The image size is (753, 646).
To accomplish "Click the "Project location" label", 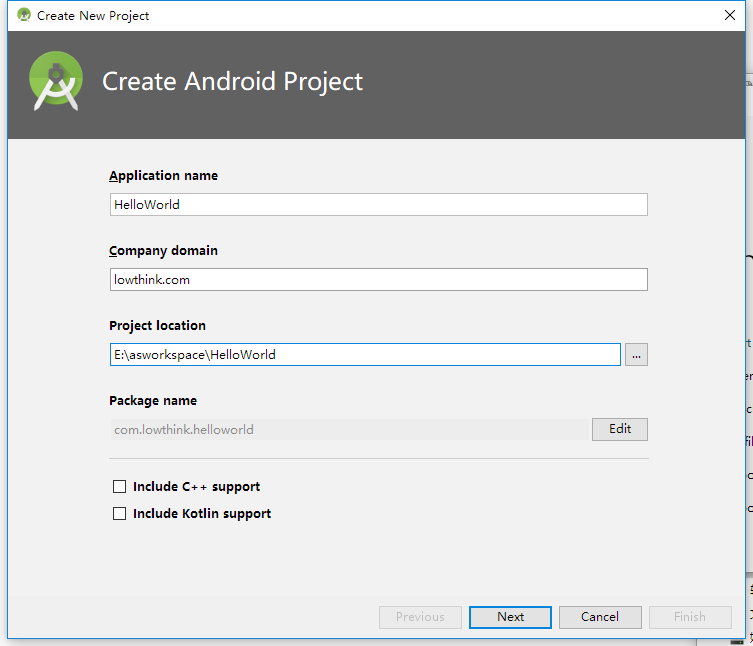I will [157, 326].
